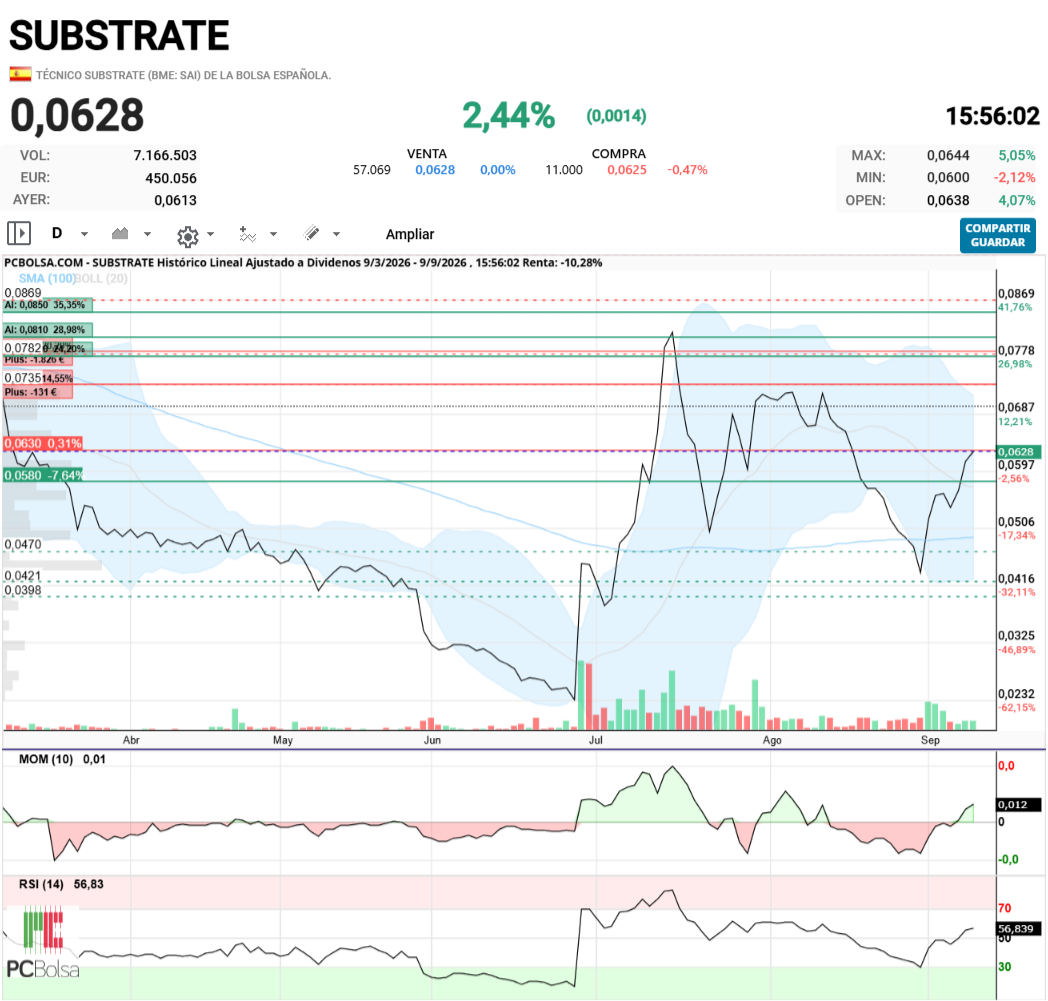Select the green 0,0580 -7,64% level tag
1048x1001 pixels.
click(x=43, y=475)
